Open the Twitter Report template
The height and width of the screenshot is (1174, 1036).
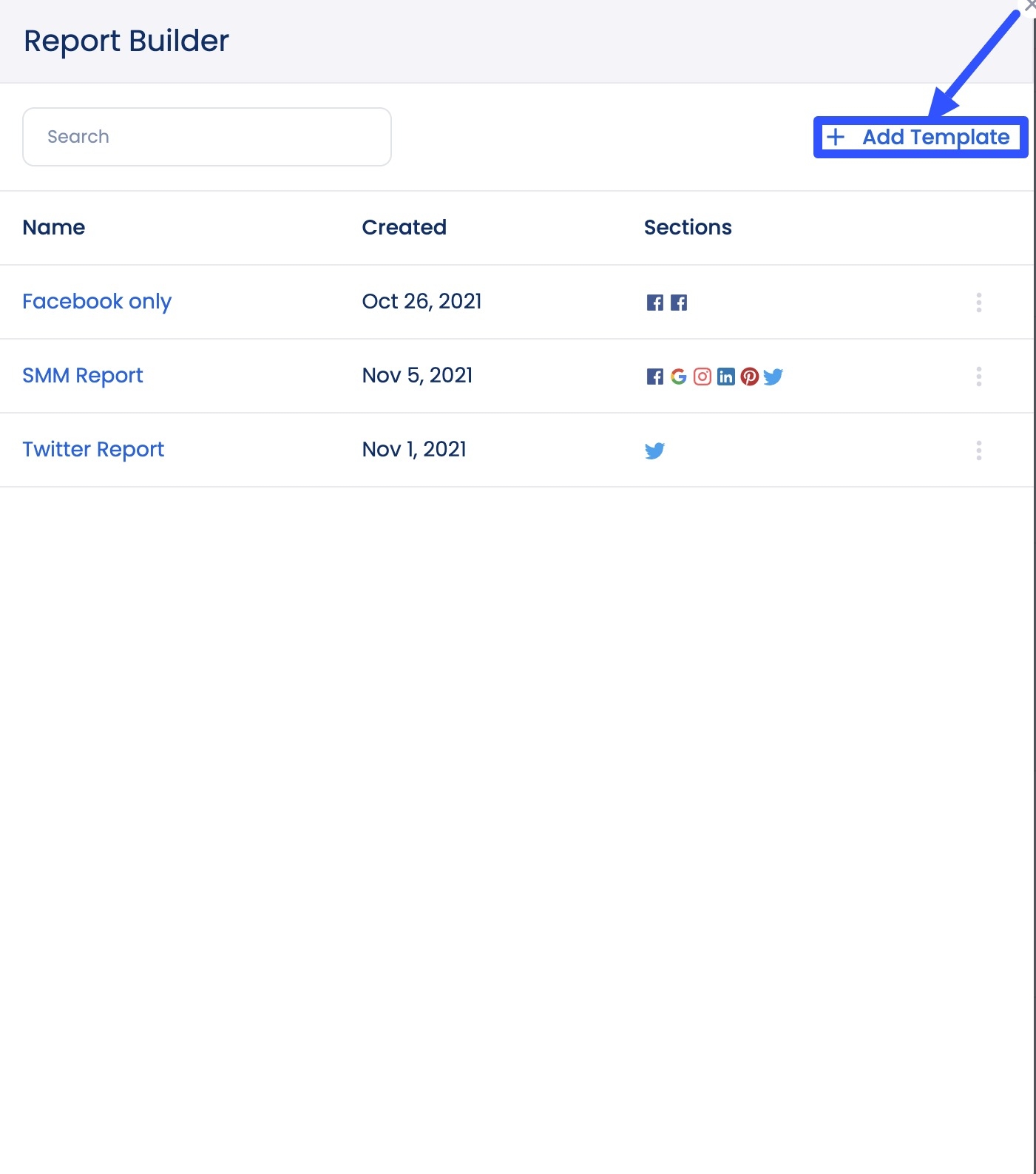[93, 450]
